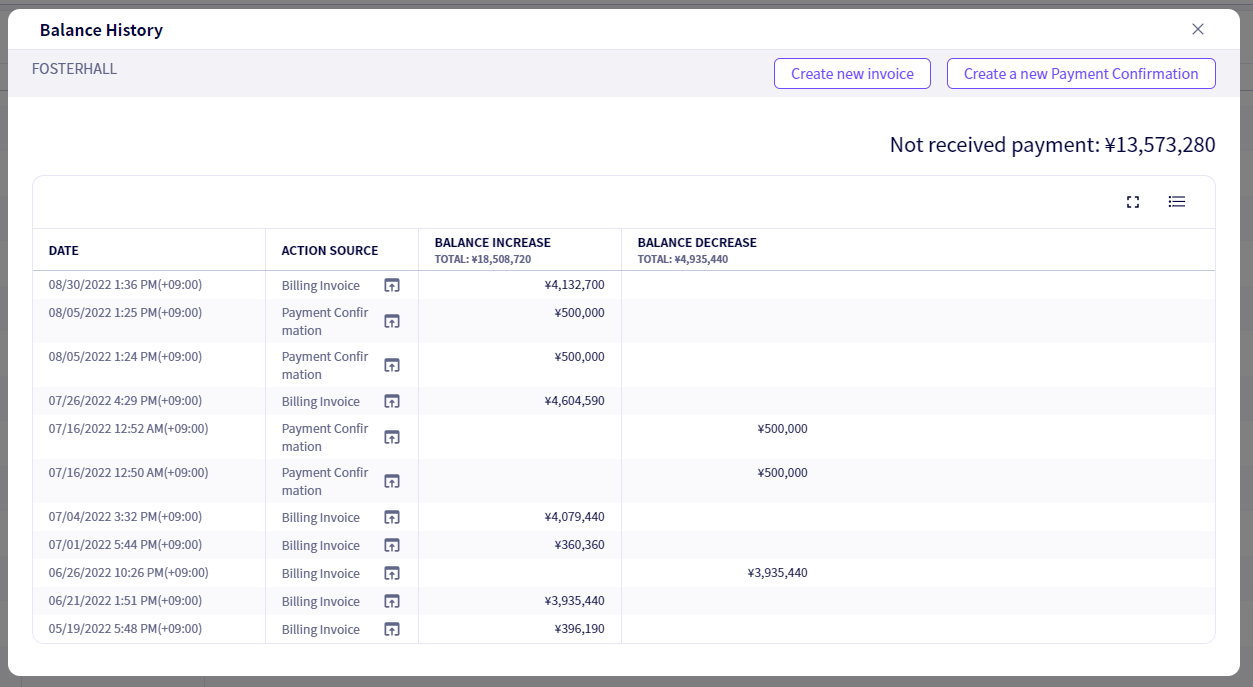Click the ¥3,935,440 balance decrease value
1253x687 pixels.
click(x=777, y=573)
